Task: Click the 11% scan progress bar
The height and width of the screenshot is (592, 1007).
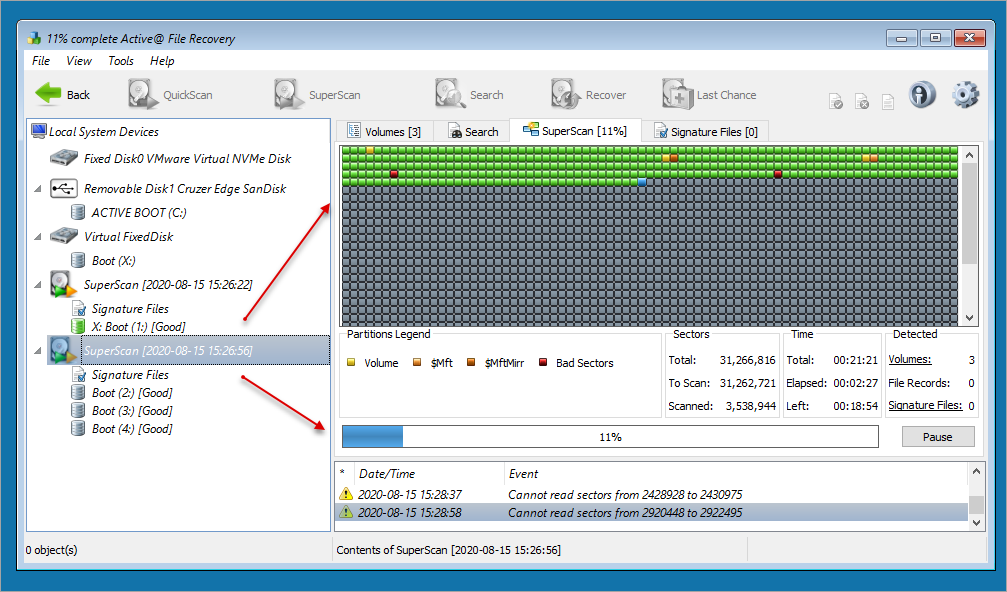Action: [x=609, y=437]
